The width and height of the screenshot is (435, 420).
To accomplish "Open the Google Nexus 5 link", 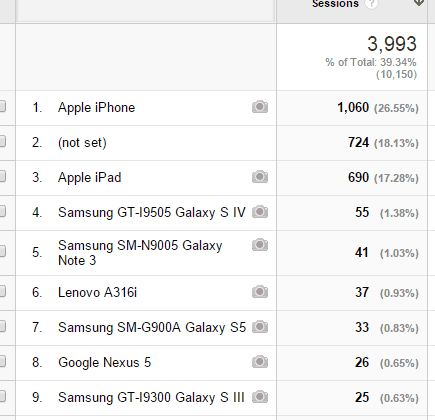I will pos(104,362).
